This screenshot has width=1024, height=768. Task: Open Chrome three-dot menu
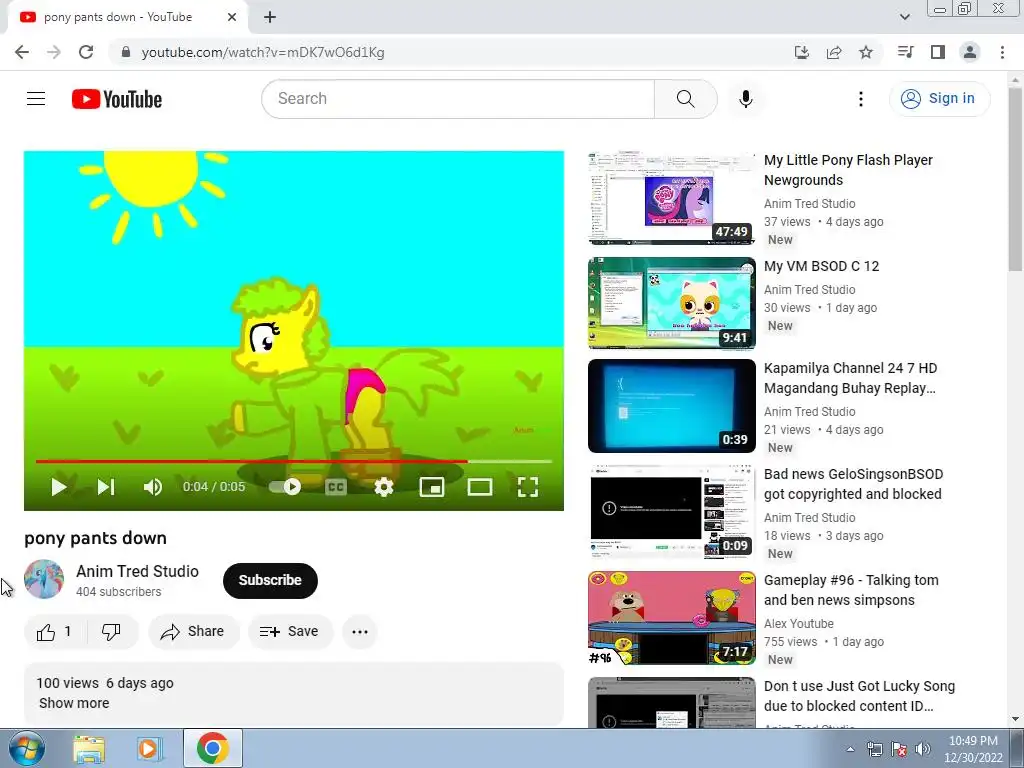coord(1002,52)
